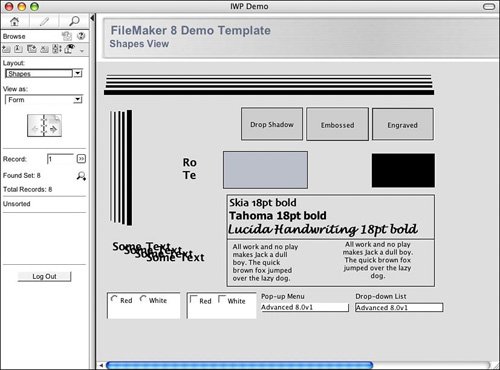500x370 pixels.
Task: Click the Drop Shadow button
Action: point(272,124)
